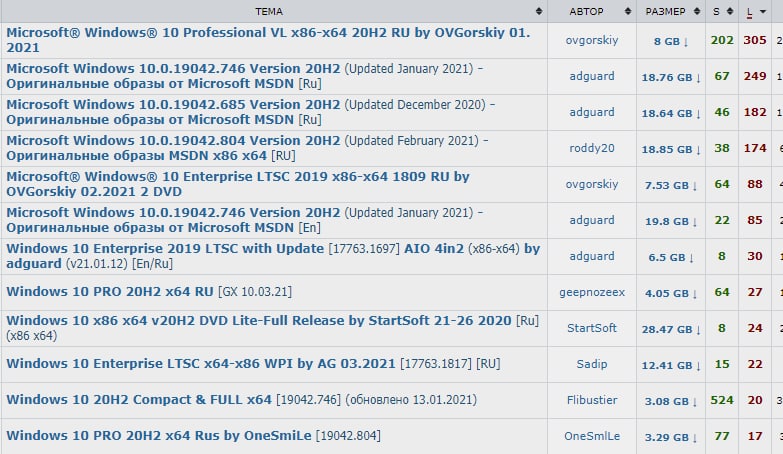Select seeders count 202
The height and width of the screenshot is (454, 783).
coord(722,40)
